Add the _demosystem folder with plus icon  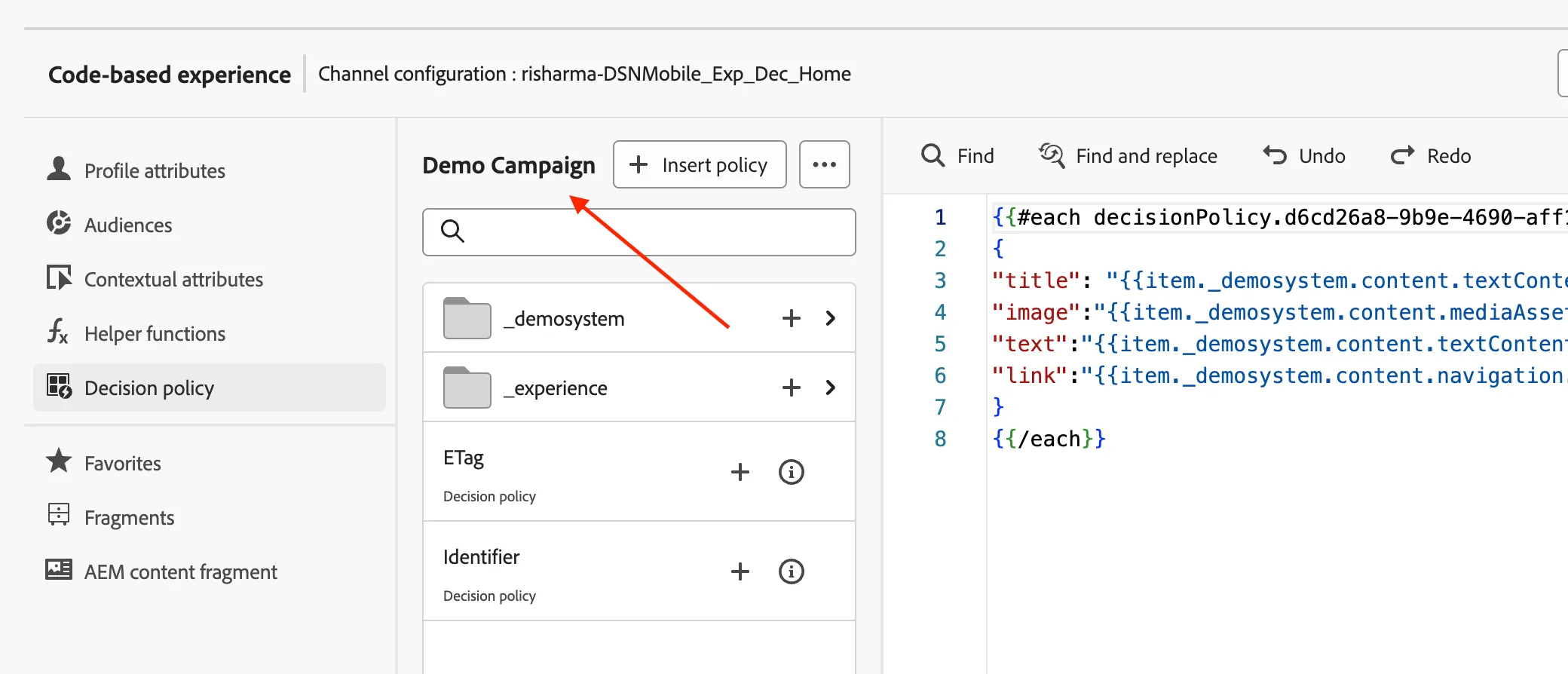click(x=791, y=318)
